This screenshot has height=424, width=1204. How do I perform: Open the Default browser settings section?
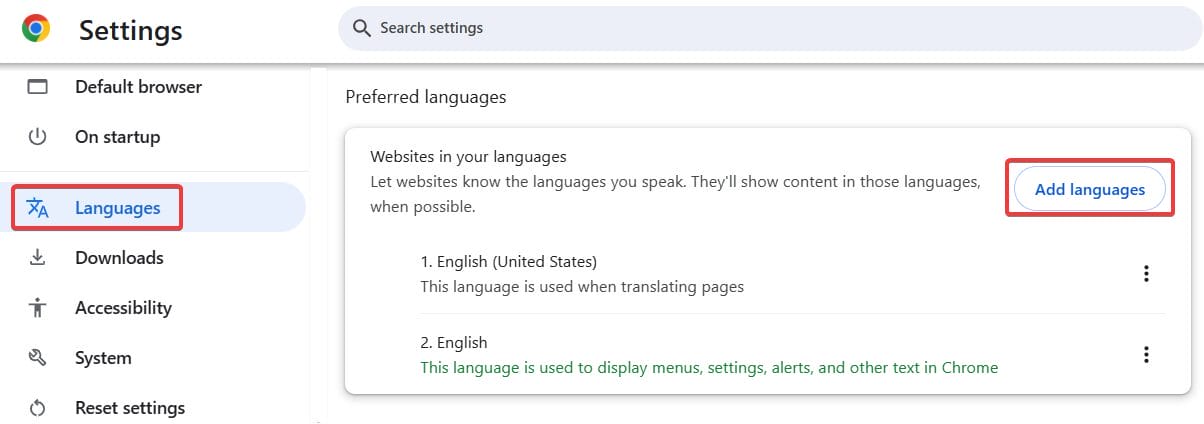pos(138,87)
